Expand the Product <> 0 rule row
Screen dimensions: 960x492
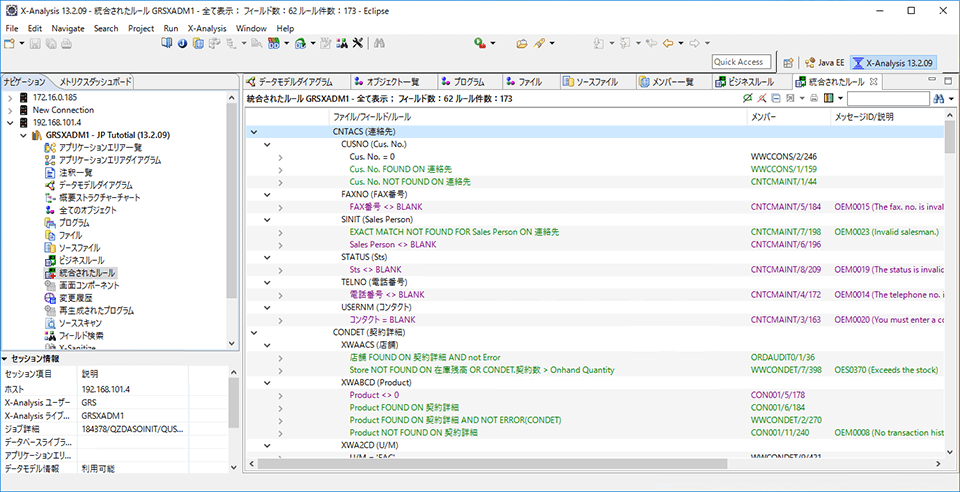[280, 395]
